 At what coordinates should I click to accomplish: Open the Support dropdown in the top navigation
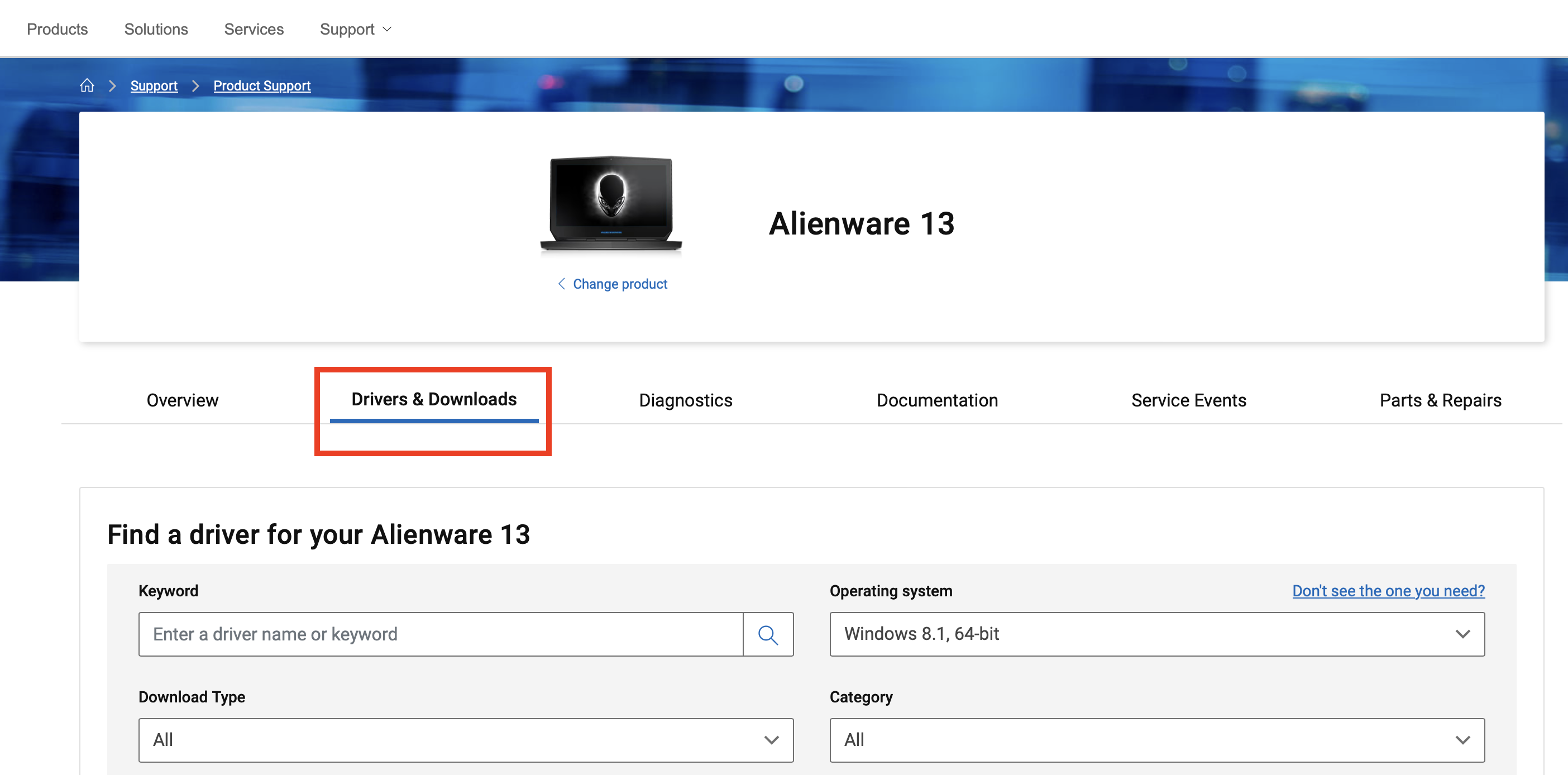355,28
